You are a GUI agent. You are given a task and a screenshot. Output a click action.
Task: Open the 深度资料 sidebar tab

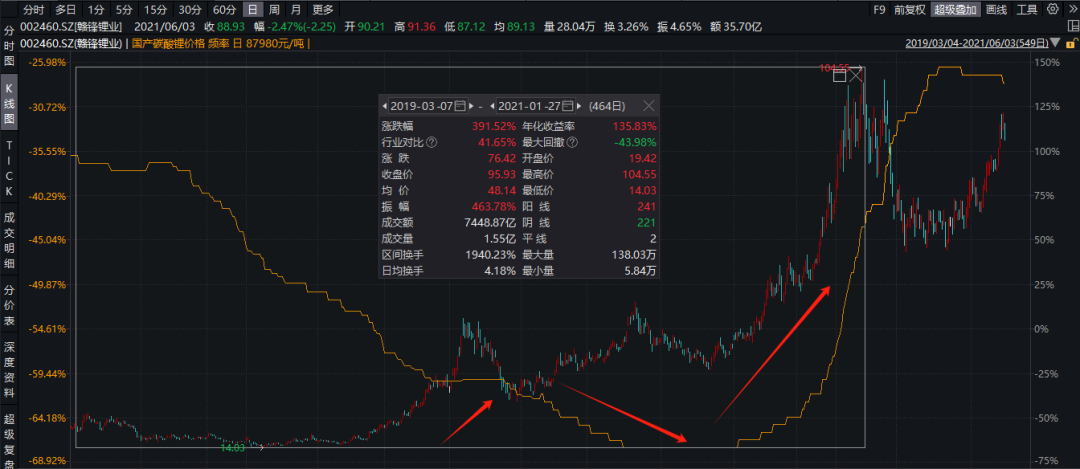(9, 370)
